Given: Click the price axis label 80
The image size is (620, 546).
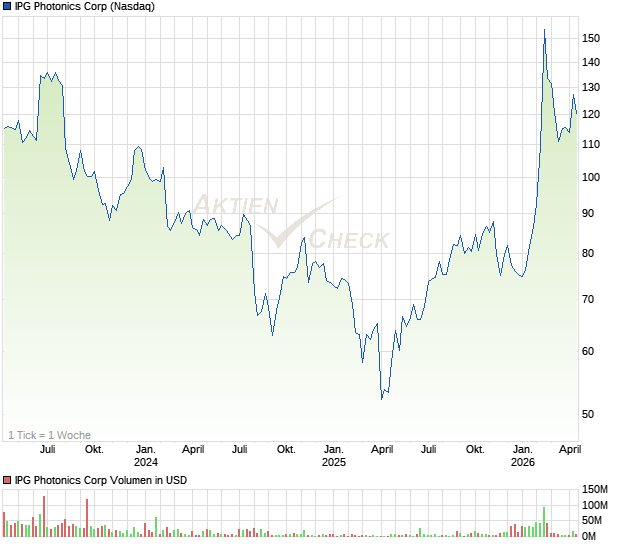Looking at the screenshot, I should click(x=588, y=253).
